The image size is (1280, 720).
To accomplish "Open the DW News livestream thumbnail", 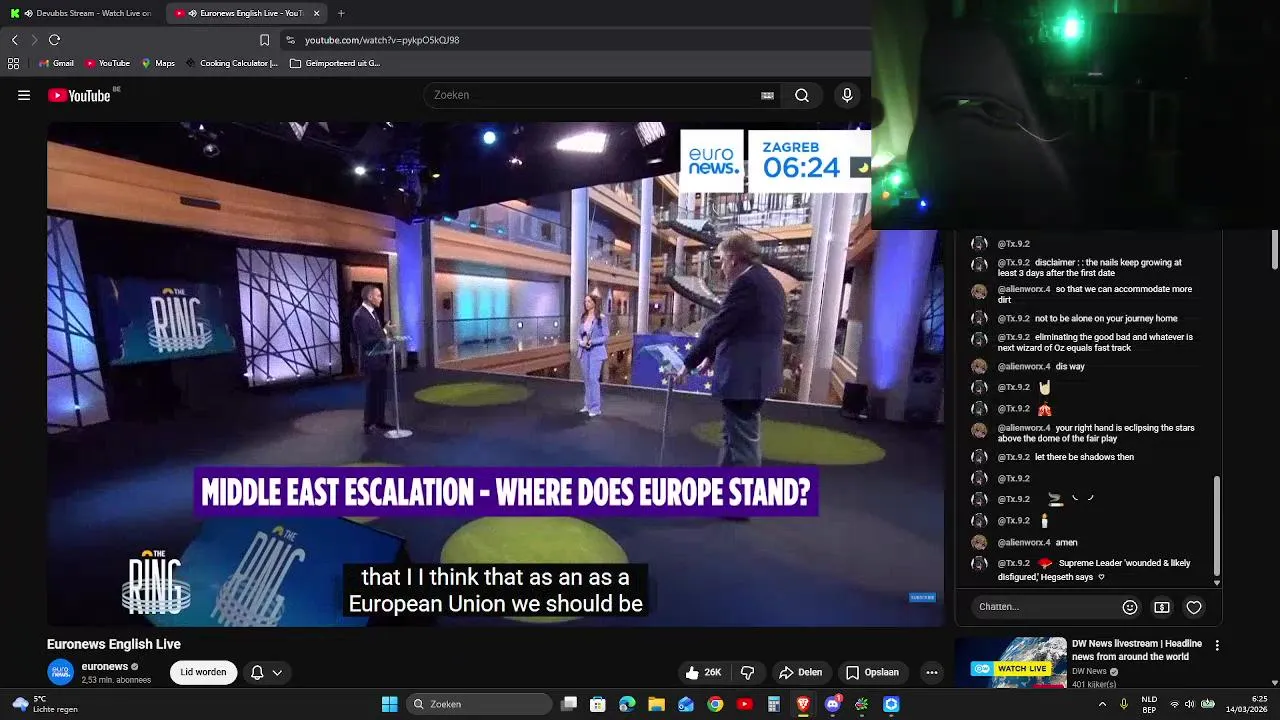I will coord(1010,663).
